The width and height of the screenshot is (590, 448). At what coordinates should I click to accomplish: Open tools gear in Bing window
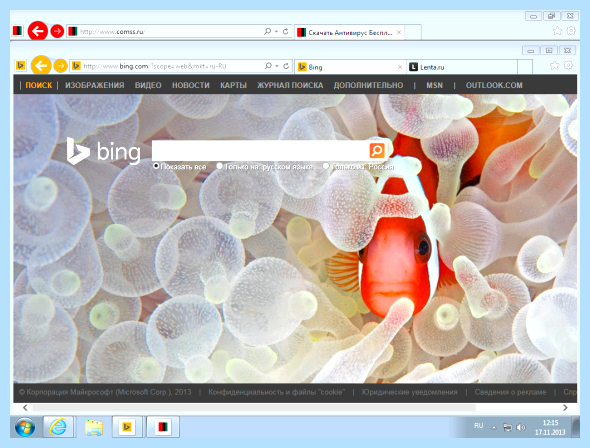[568, 66]
